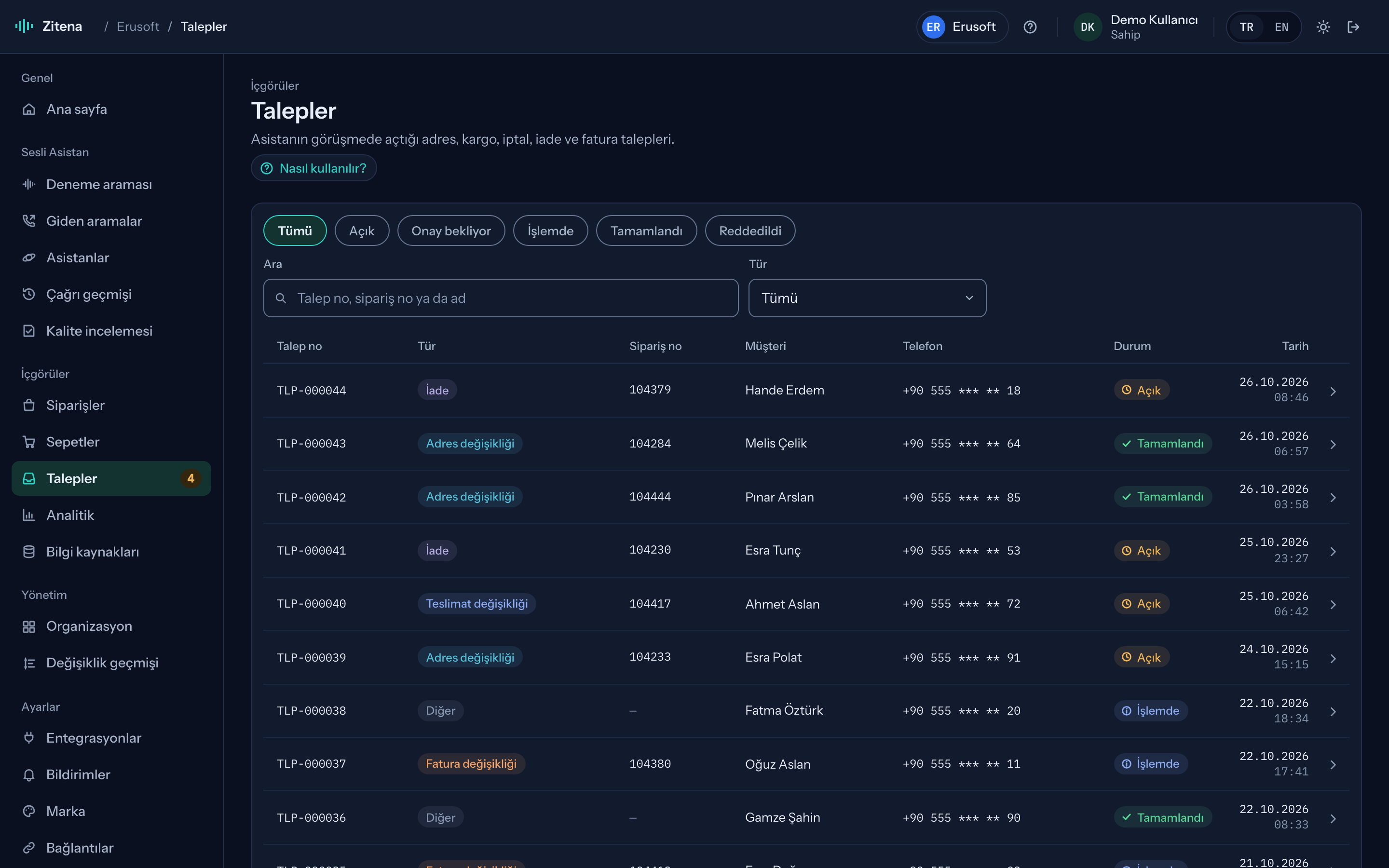1389x868 pixels.
Task: Open Asistanlar sidebar icon
Action: (29, 258)
